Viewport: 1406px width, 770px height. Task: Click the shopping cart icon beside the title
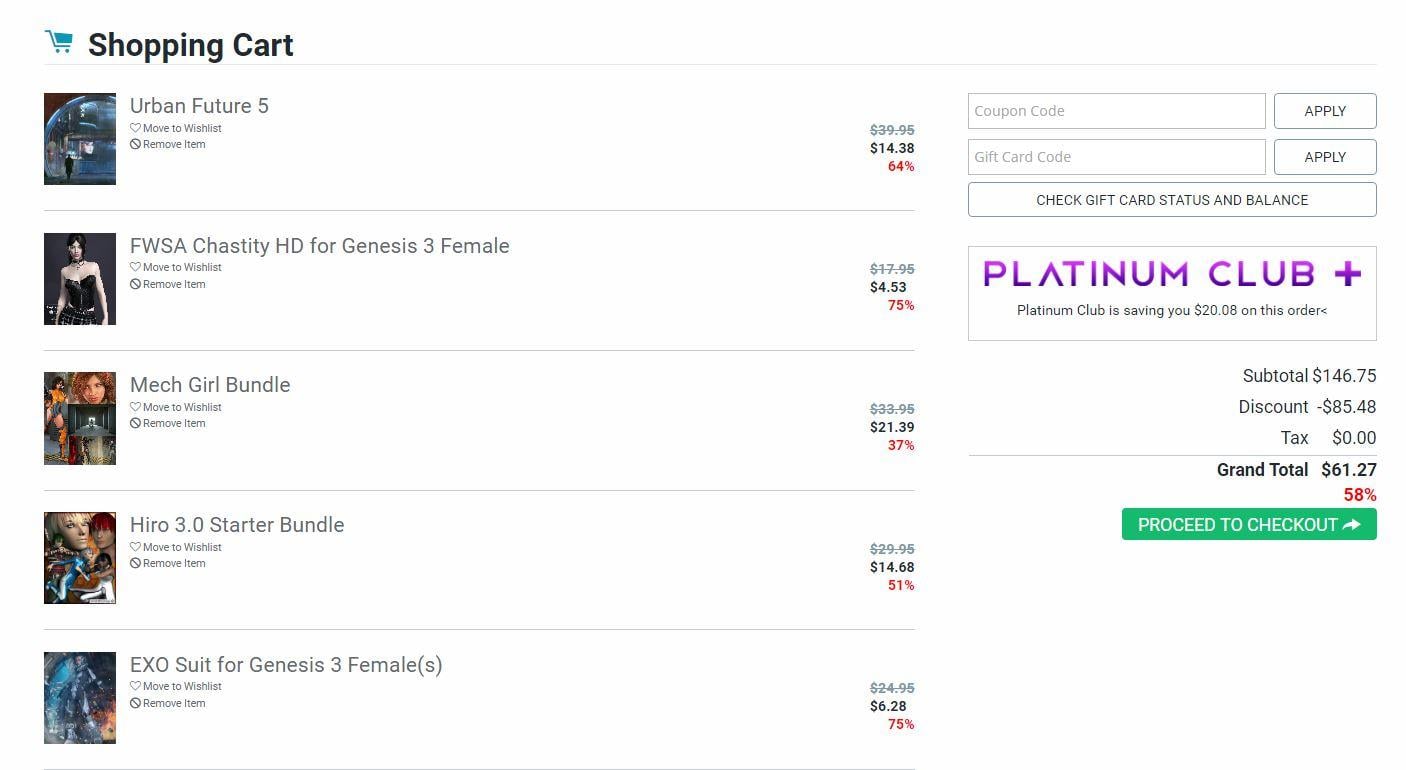point(59,42)
